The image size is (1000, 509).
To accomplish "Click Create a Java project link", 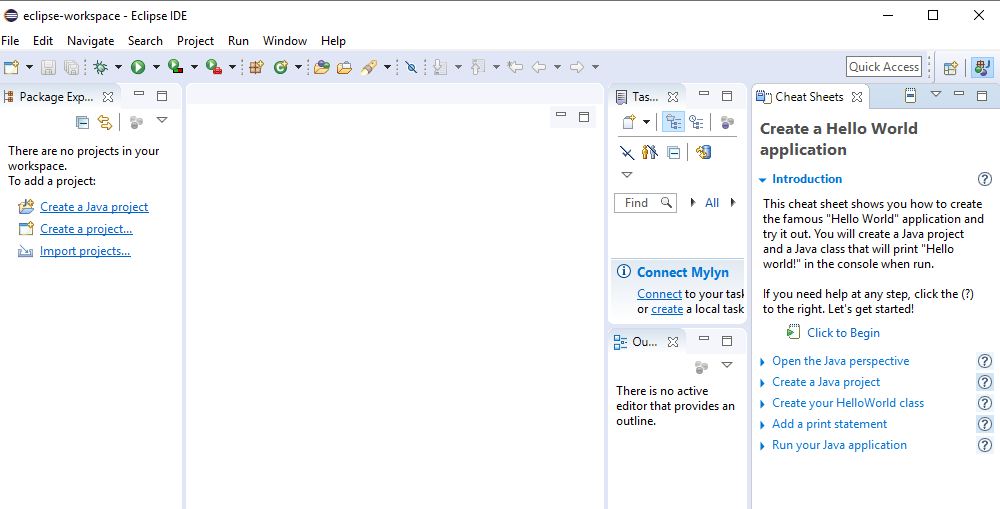I will [x=94, y=207].
